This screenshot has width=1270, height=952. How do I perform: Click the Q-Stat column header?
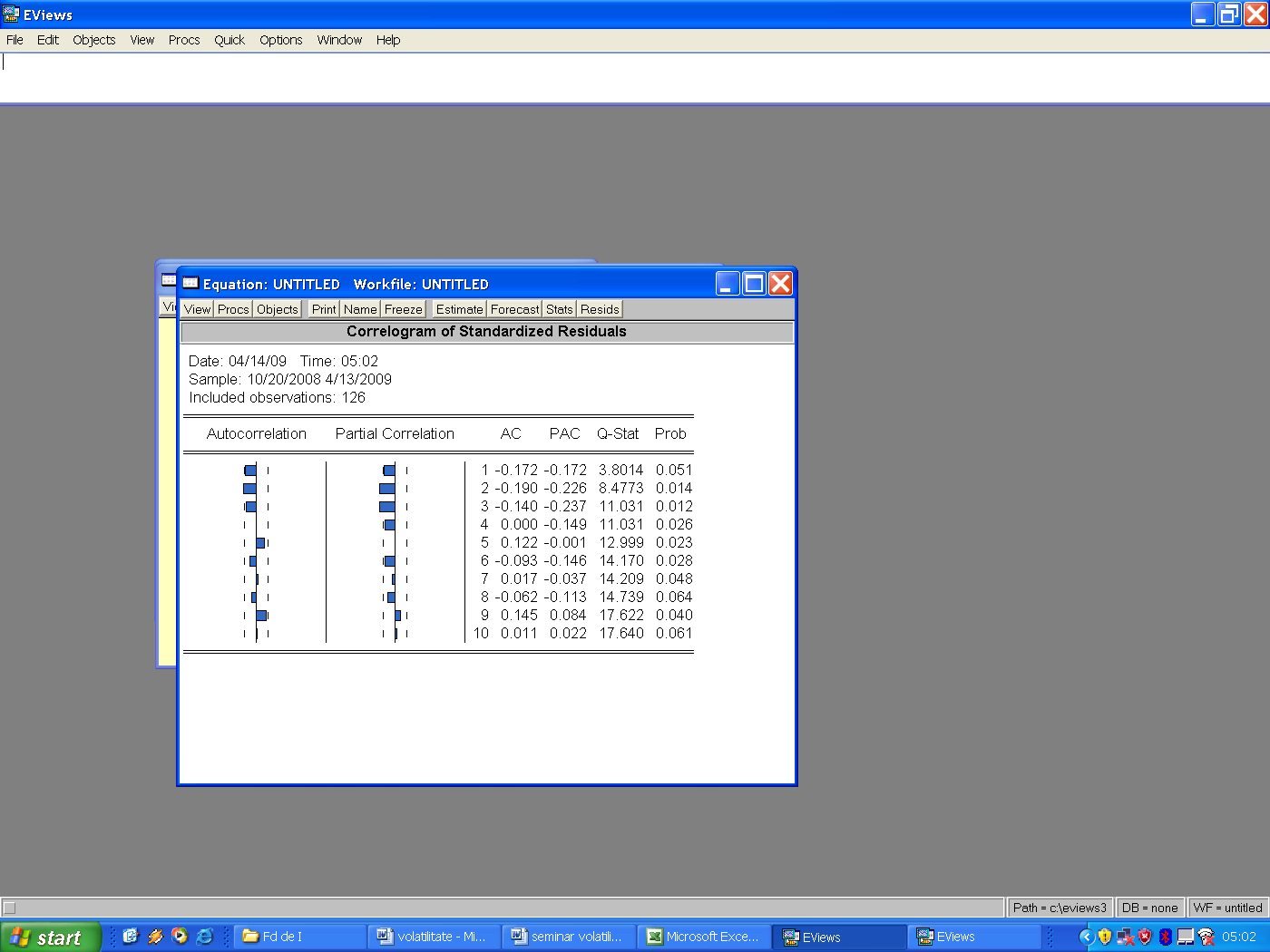click(618, 434)
